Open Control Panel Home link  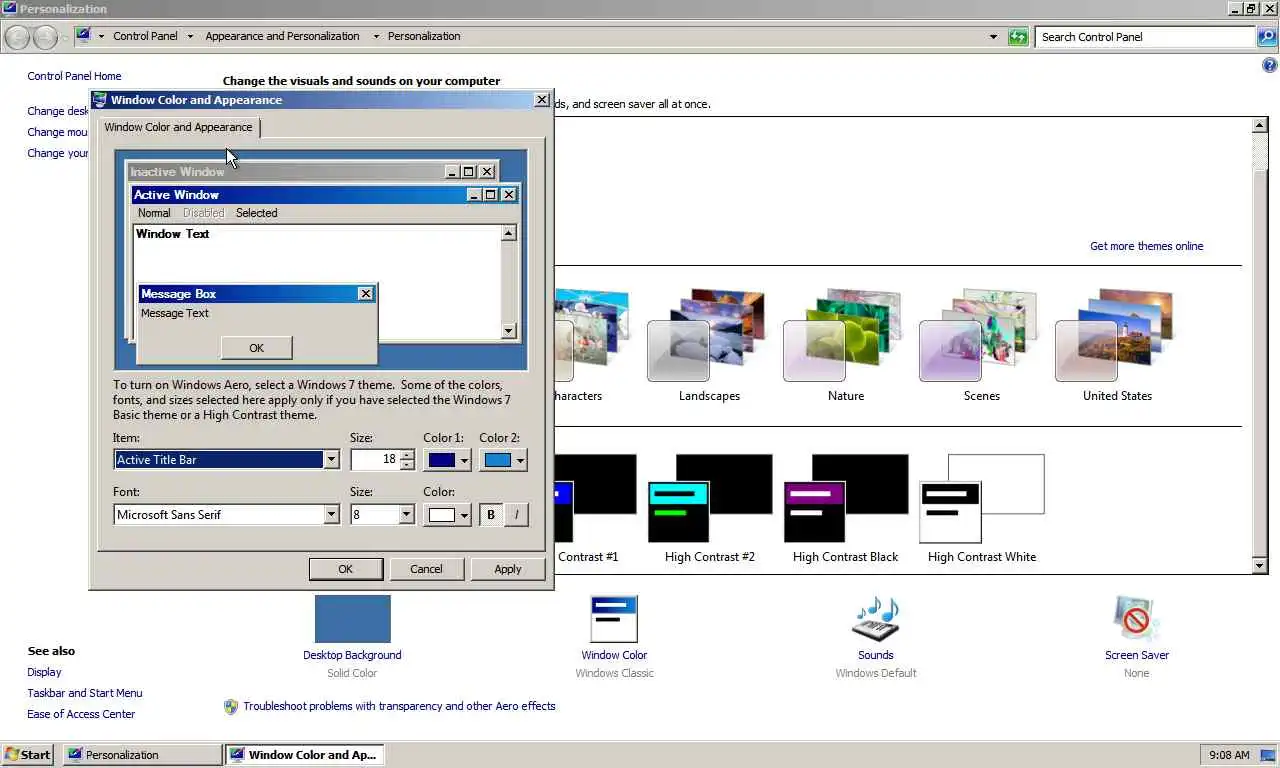[74, 76]
